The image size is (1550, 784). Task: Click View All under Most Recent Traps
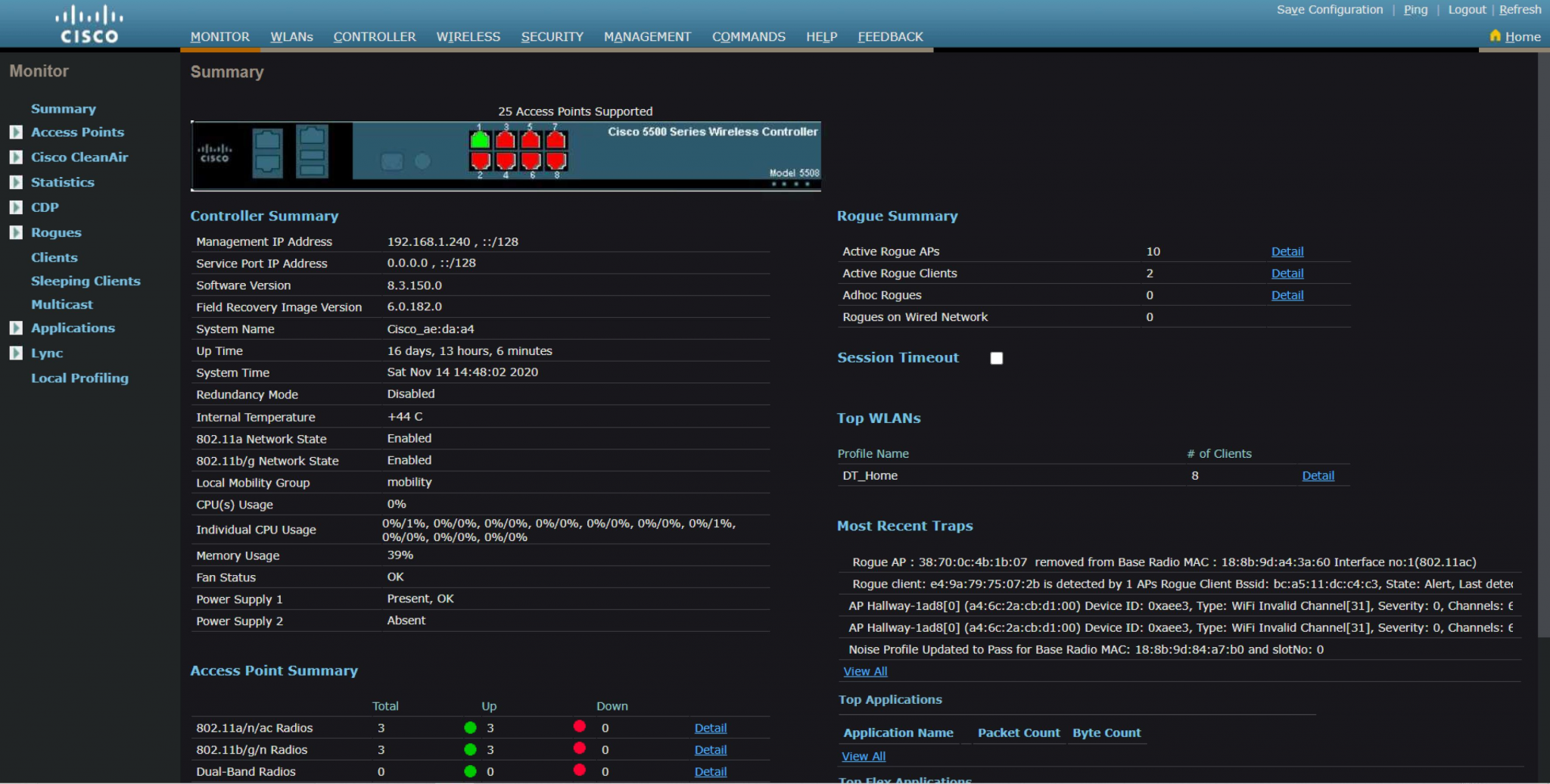click(x=865, y=671)
